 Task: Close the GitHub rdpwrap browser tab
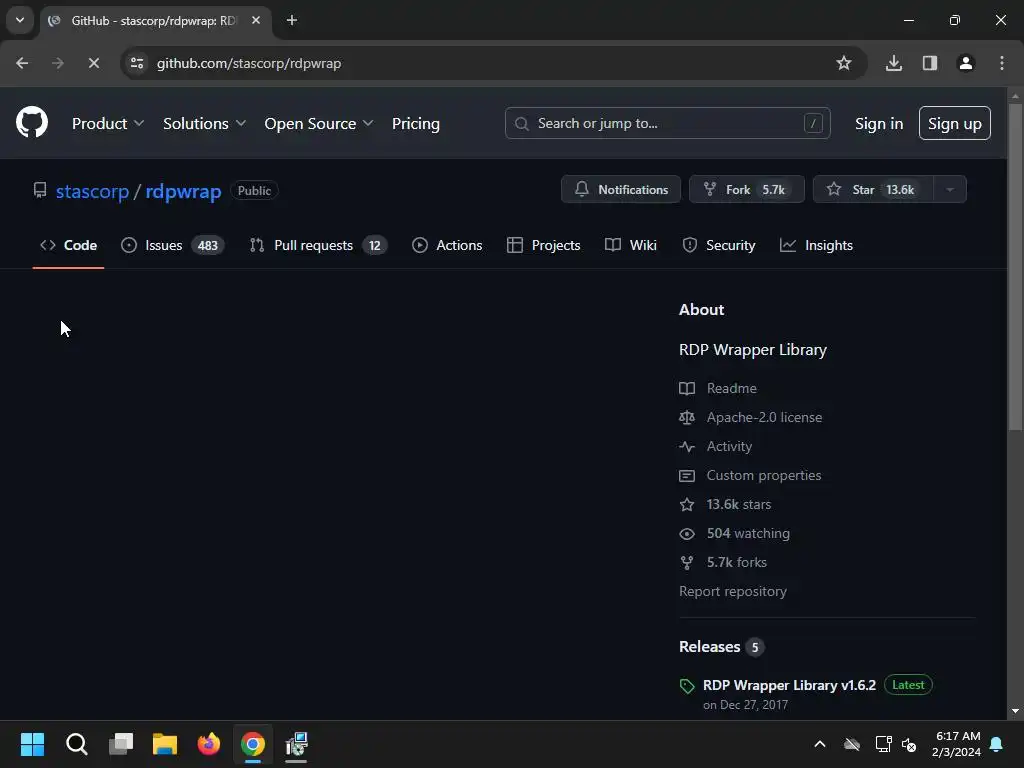coord(256,21)
